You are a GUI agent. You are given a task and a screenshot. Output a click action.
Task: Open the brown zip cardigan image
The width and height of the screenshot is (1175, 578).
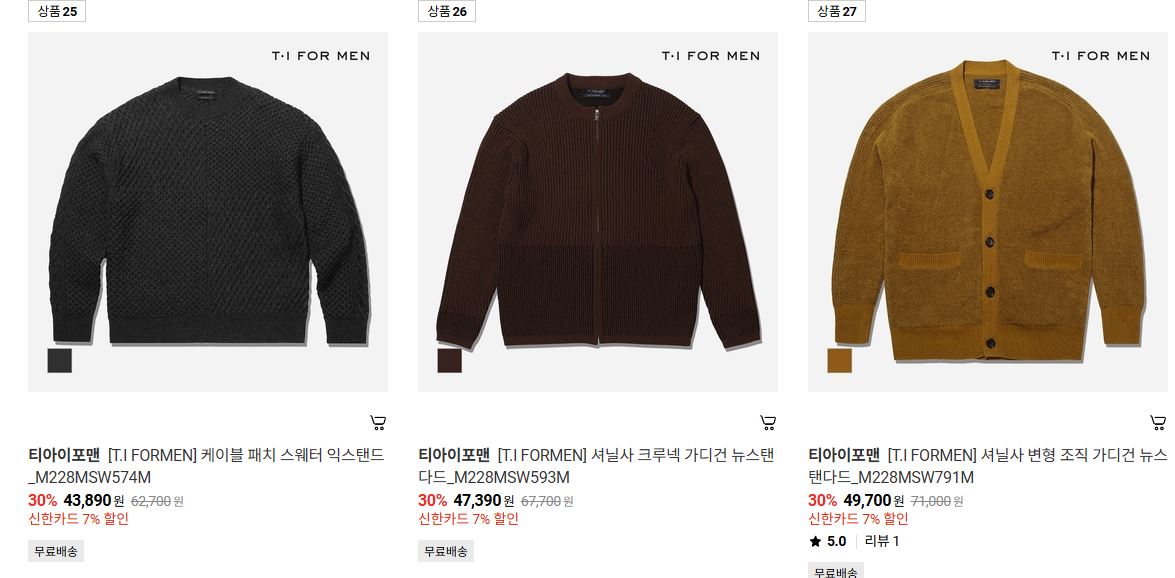tap(598, 211)
